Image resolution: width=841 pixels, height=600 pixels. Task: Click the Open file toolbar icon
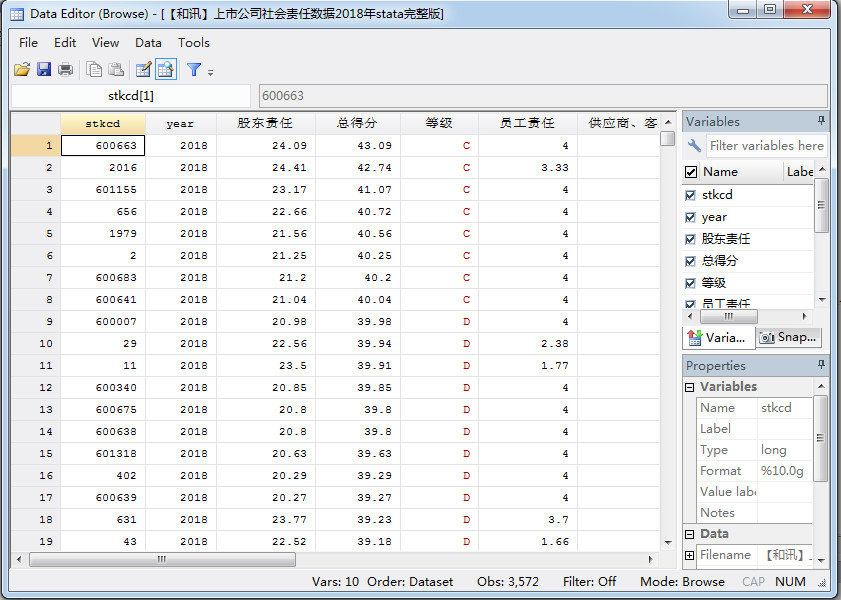pyautogui.click(x=21, y=69)
